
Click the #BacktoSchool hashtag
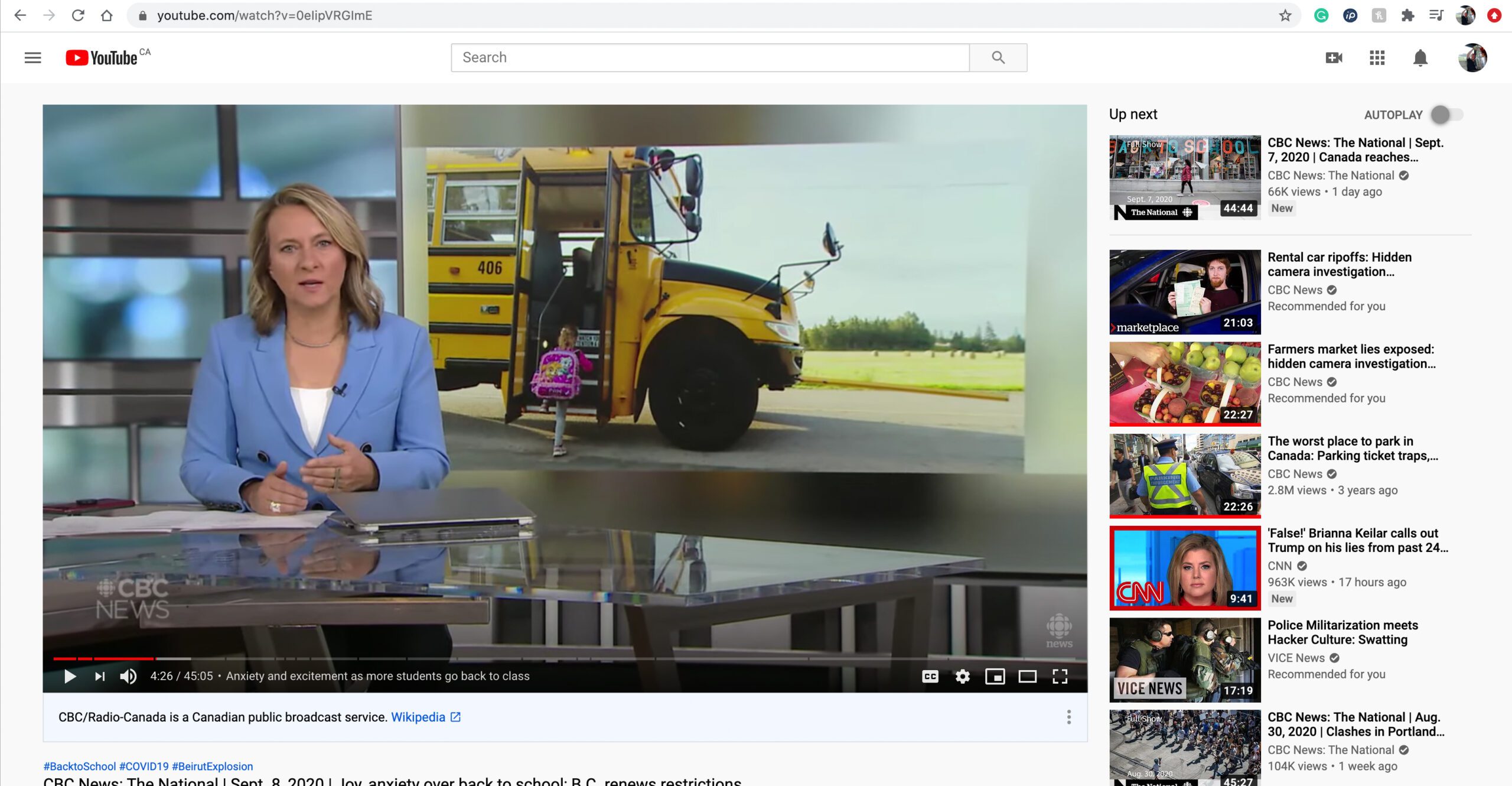point(80,766)
